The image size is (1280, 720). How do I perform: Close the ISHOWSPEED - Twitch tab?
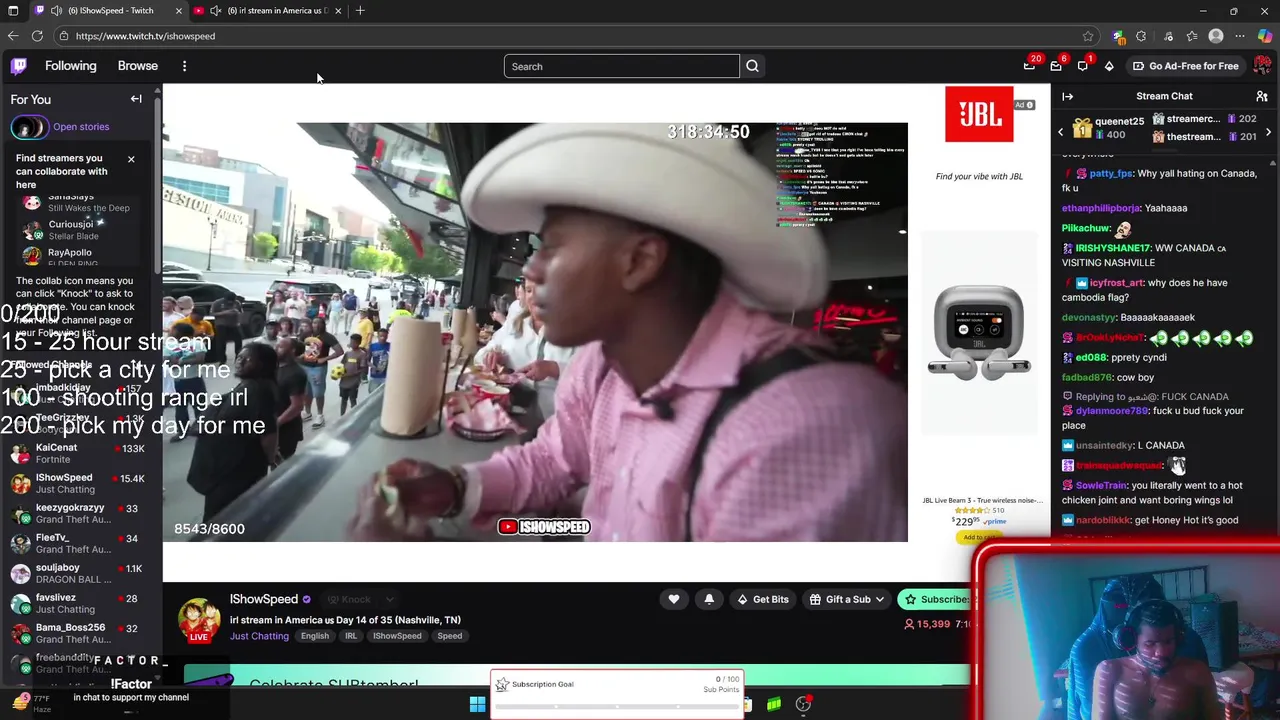[x=179, y=11]
